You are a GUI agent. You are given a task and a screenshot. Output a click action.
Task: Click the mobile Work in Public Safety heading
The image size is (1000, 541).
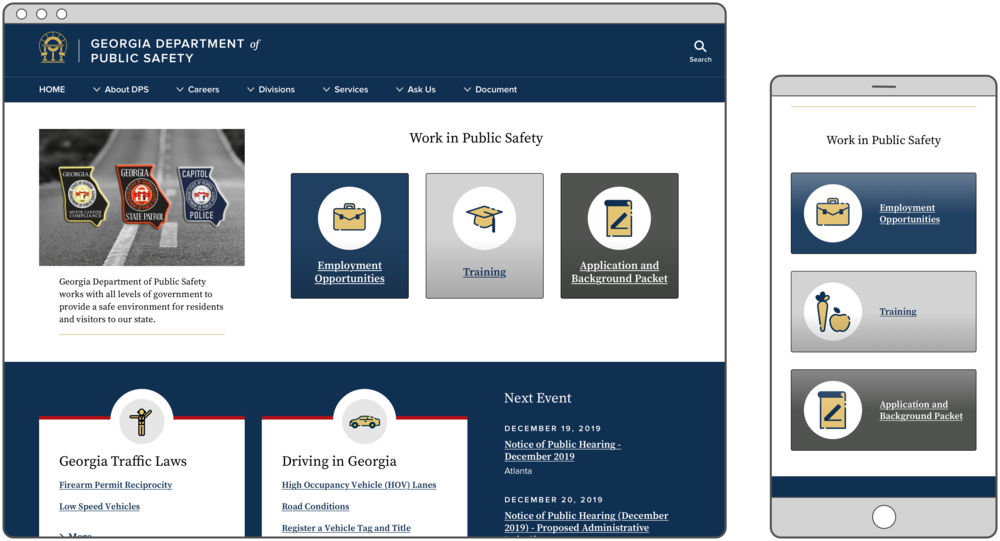coord(883,140)
